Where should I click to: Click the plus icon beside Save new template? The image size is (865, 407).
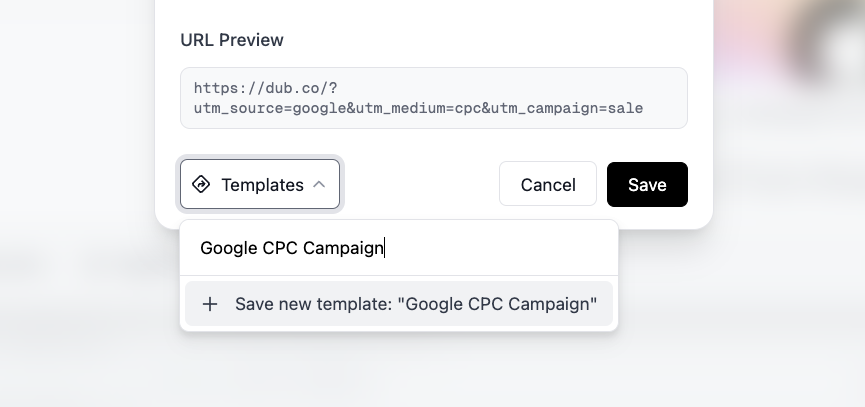coord(210,304)
